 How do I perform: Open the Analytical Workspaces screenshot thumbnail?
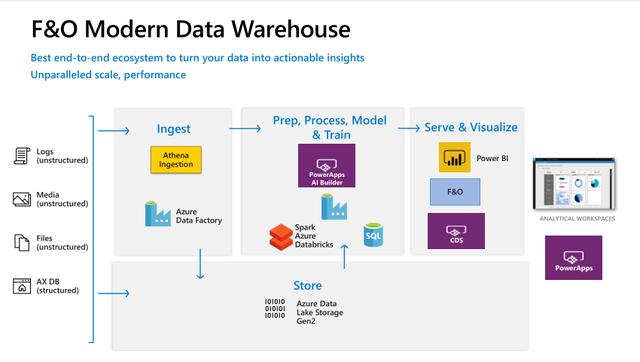point(574,184)
